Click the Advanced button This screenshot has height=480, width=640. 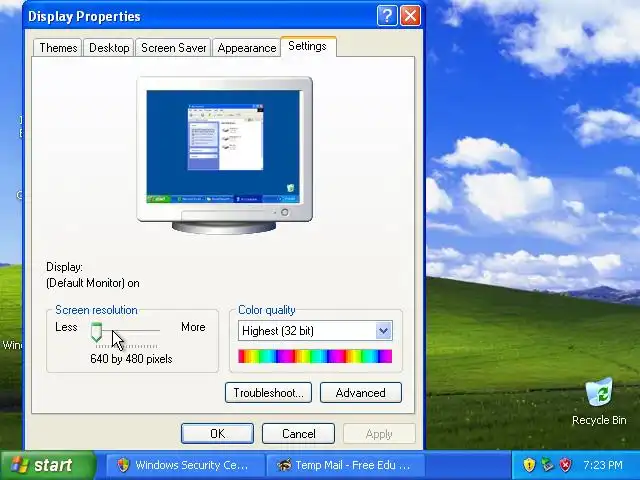[x=360, y=393]
